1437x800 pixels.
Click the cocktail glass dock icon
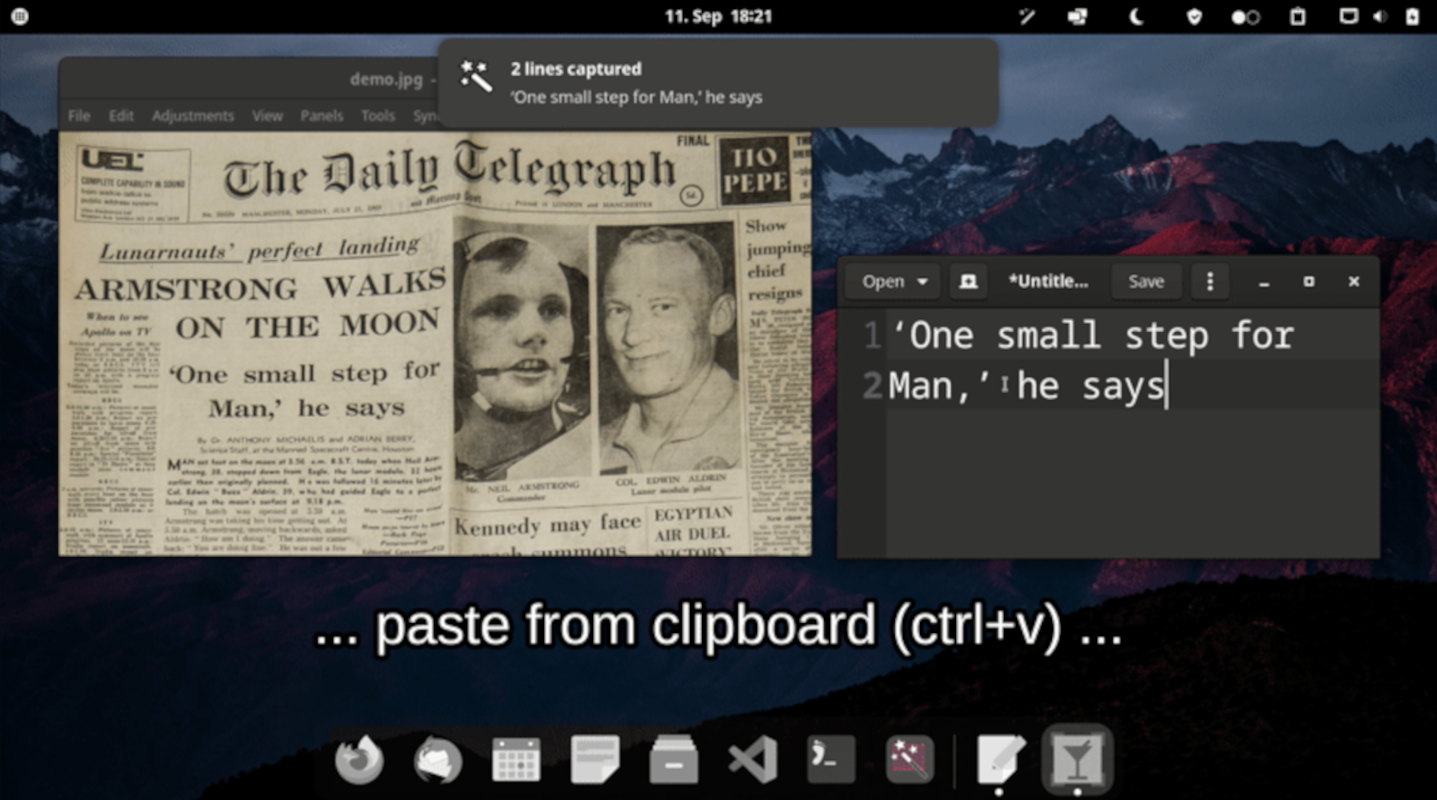click(x=1077, y=760)
